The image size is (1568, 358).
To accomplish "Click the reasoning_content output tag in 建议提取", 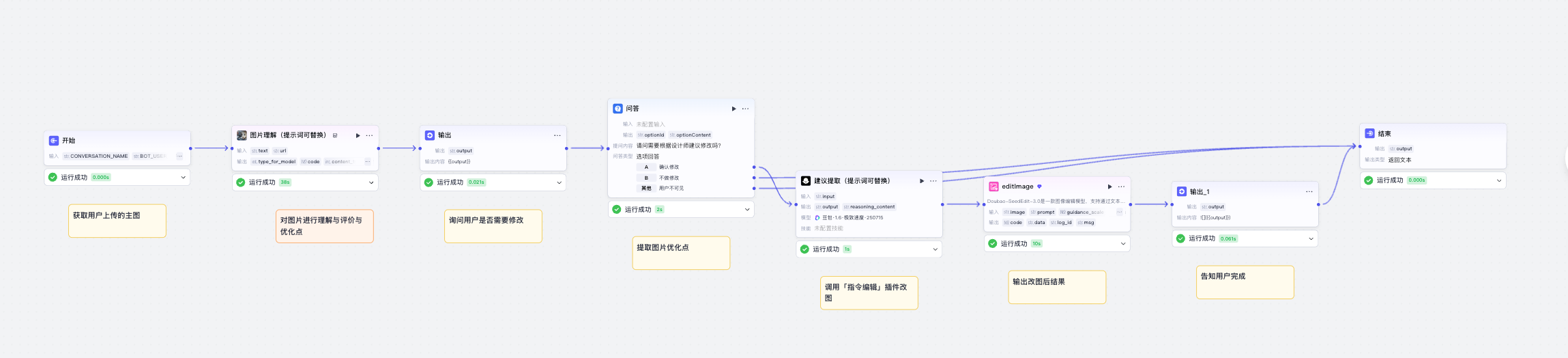I will (x=869, y=207).
